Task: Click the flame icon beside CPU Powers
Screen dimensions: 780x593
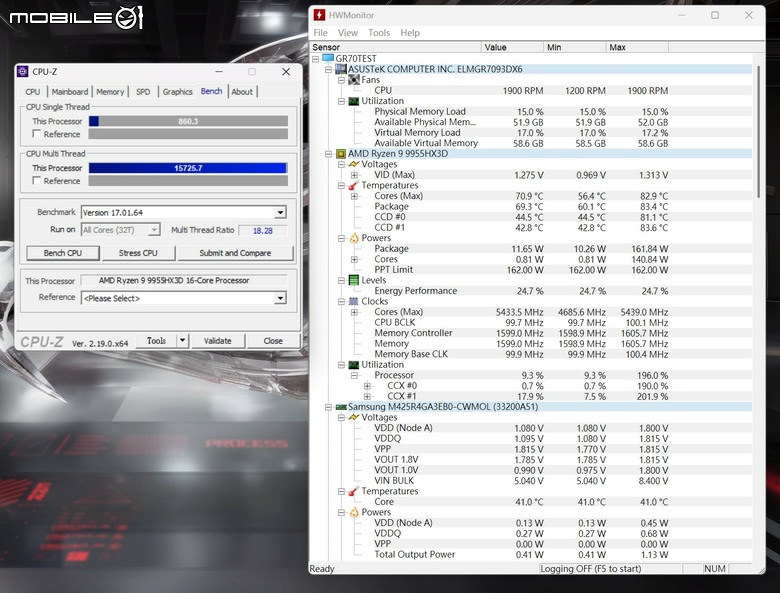Action: pyautogui.click(x=354, y=238)
